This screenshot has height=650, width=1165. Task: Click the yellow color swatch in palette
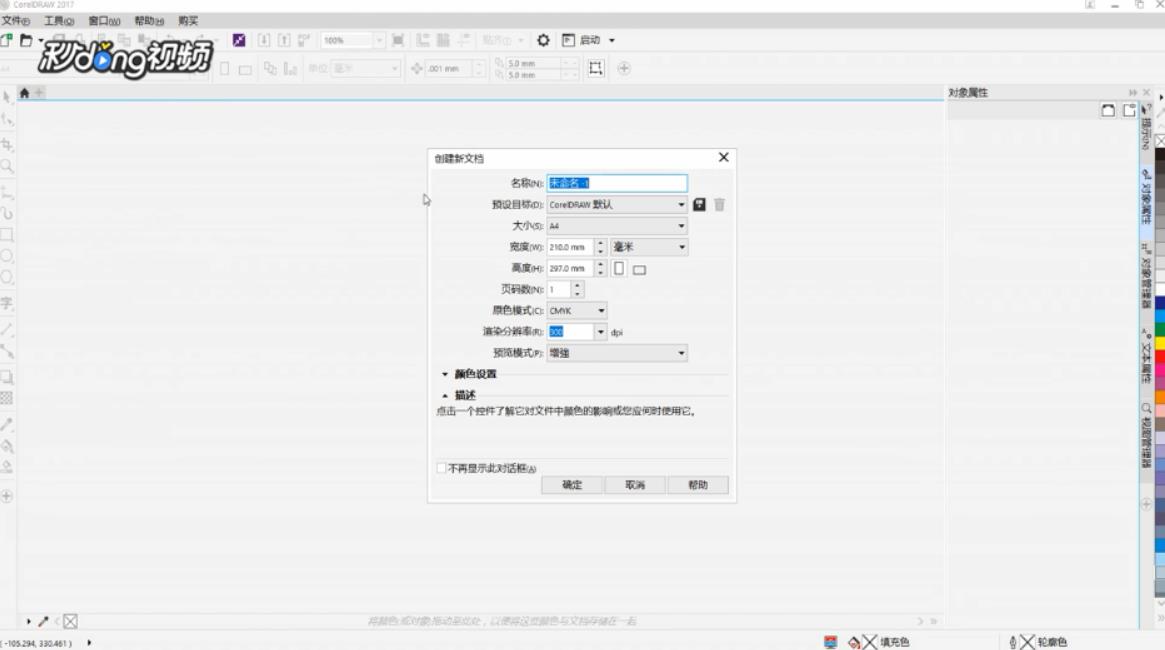click(x=1160, y=344)
